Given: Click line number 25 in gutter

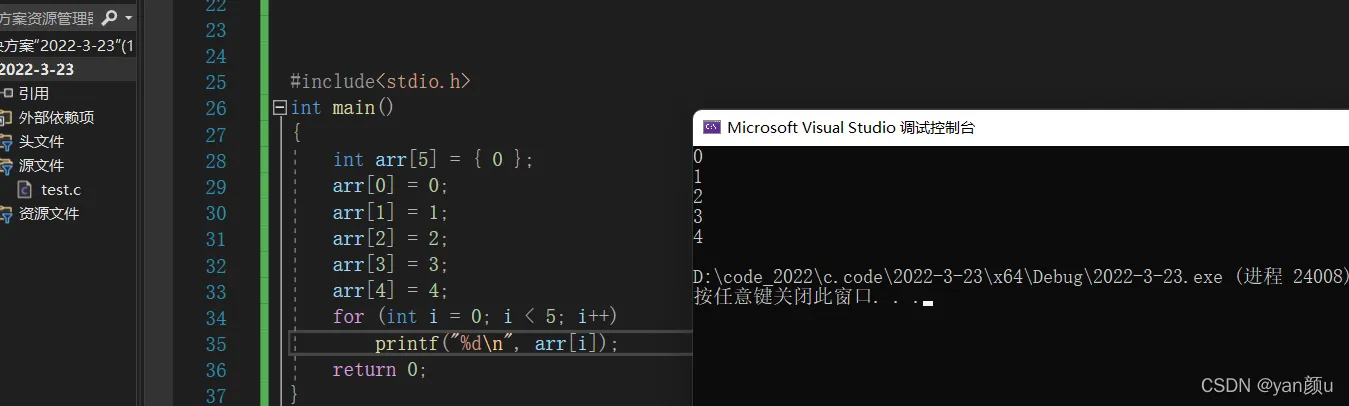Looking at the screenshot, I should point(215,82).
